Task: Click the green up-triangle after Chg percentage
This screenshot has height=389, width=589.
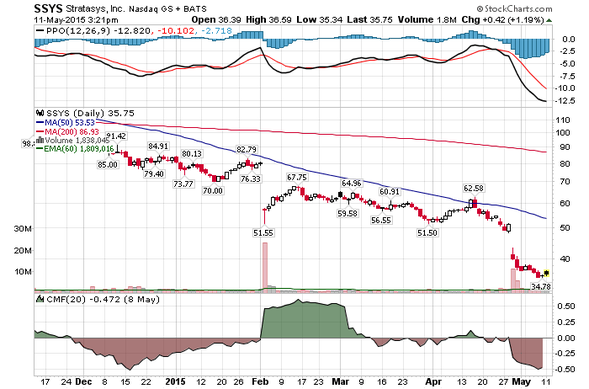Action: click(x=549, y=20)
